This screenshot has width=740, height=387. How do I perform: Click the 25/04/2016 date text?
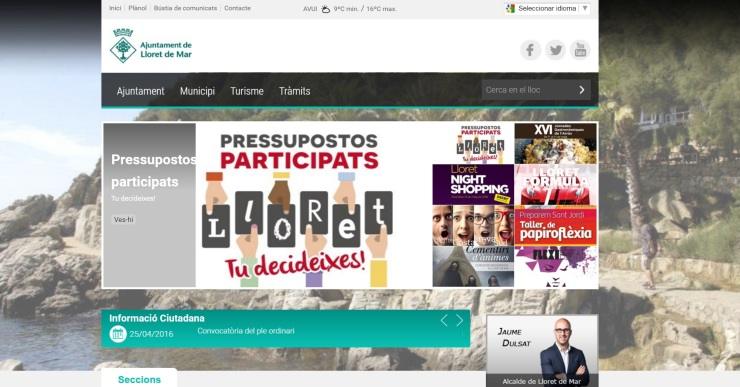point(151,334)
